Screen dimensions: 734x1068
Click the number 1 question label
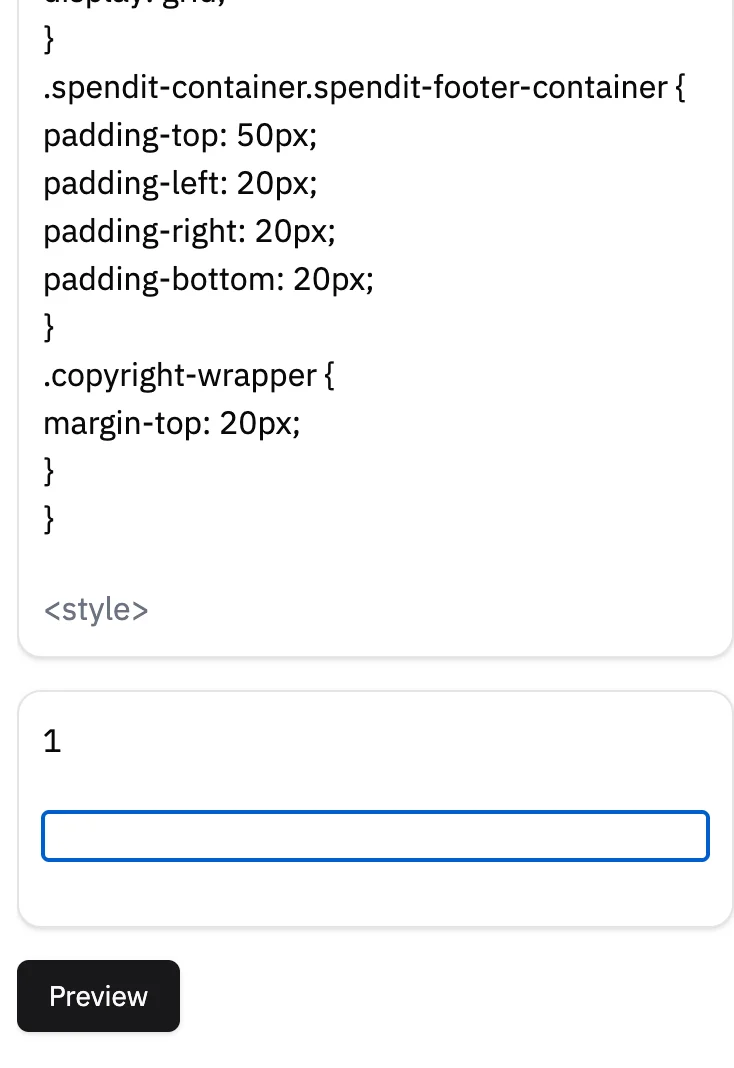click(x=53, y=741)
